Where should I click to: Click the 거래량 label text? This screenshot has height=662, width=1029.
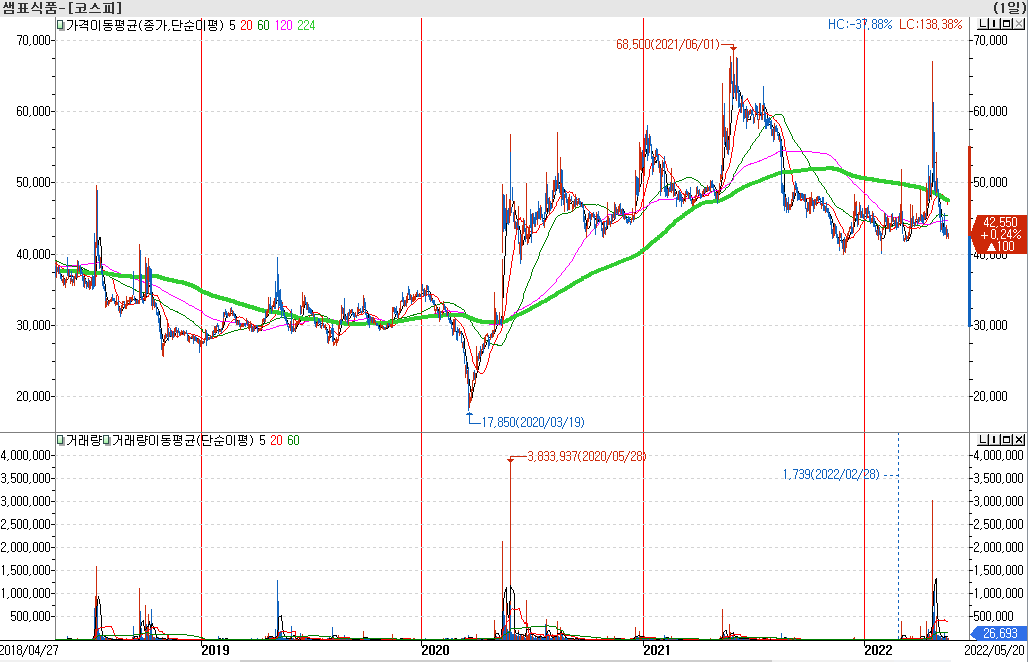click(83, 440)
